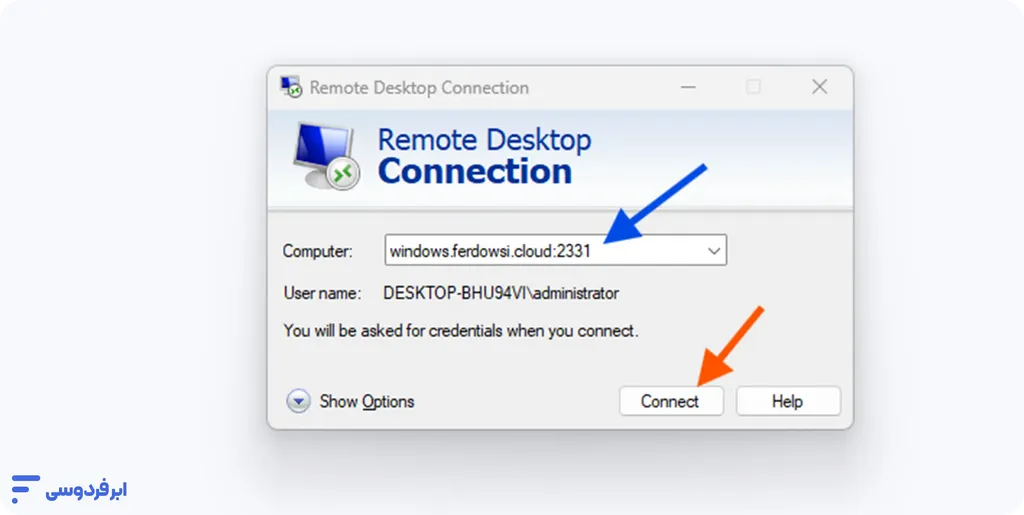Click the blue annotation arrow
The image size is (1024, 515).
(655, 203)
